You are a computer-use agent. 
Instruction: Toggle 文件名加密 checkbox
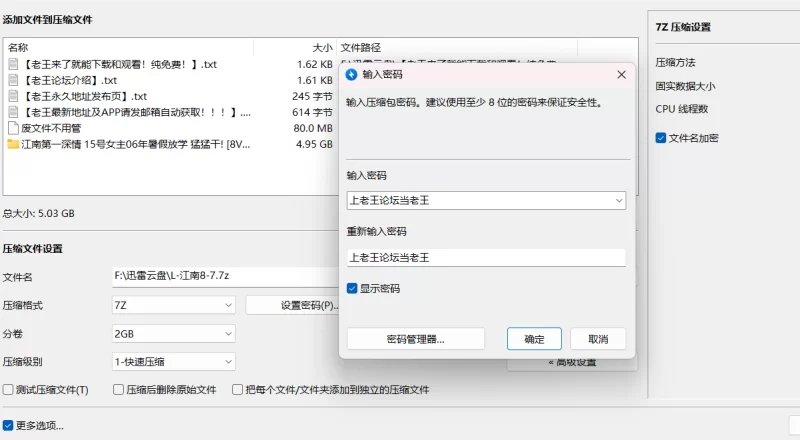tap(661, 138)
